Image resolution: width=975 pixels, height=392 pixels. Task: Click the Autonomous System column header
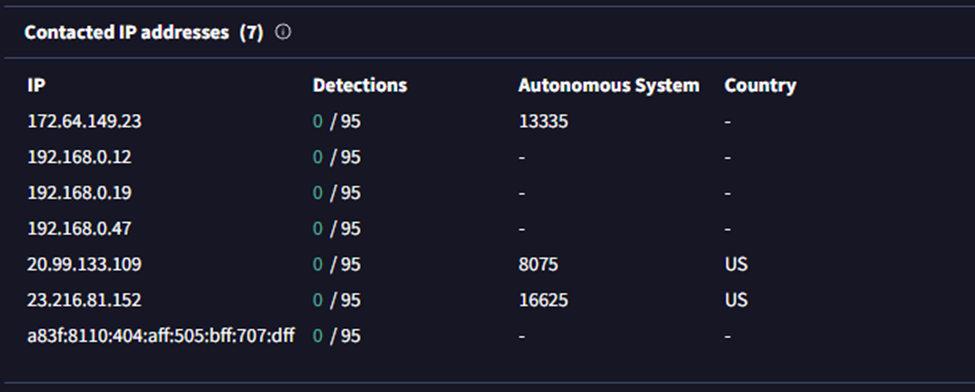(609, 85)
